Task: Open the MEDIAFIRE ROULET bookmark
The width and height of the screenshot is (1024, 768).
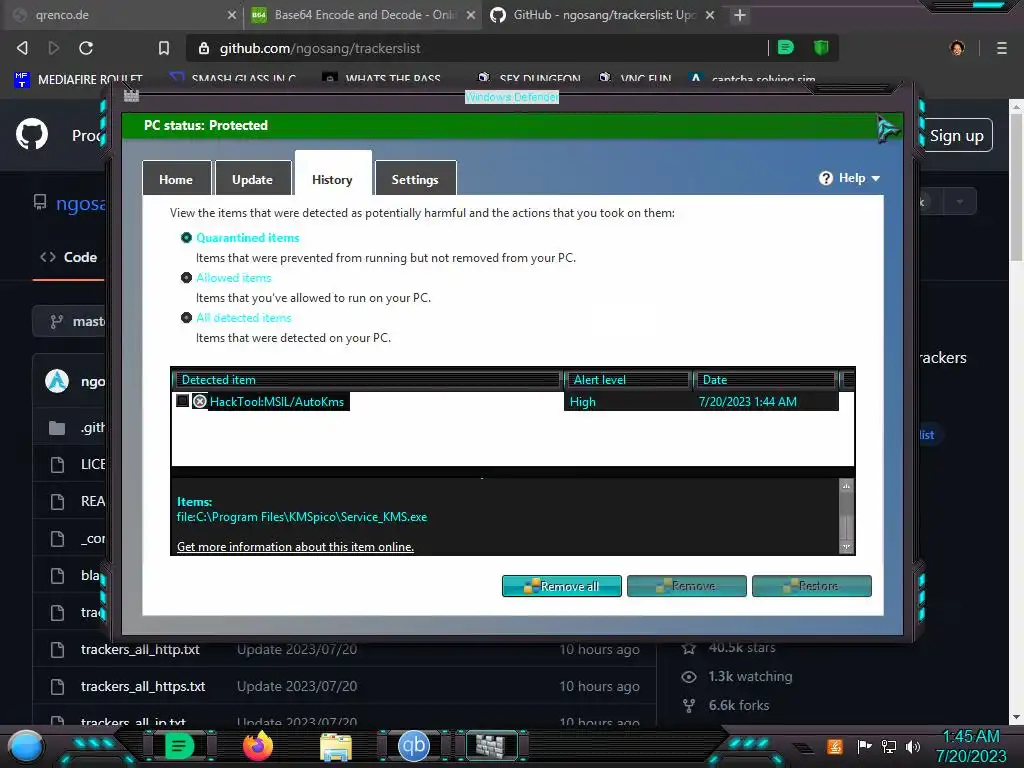Action: point(78,80)
